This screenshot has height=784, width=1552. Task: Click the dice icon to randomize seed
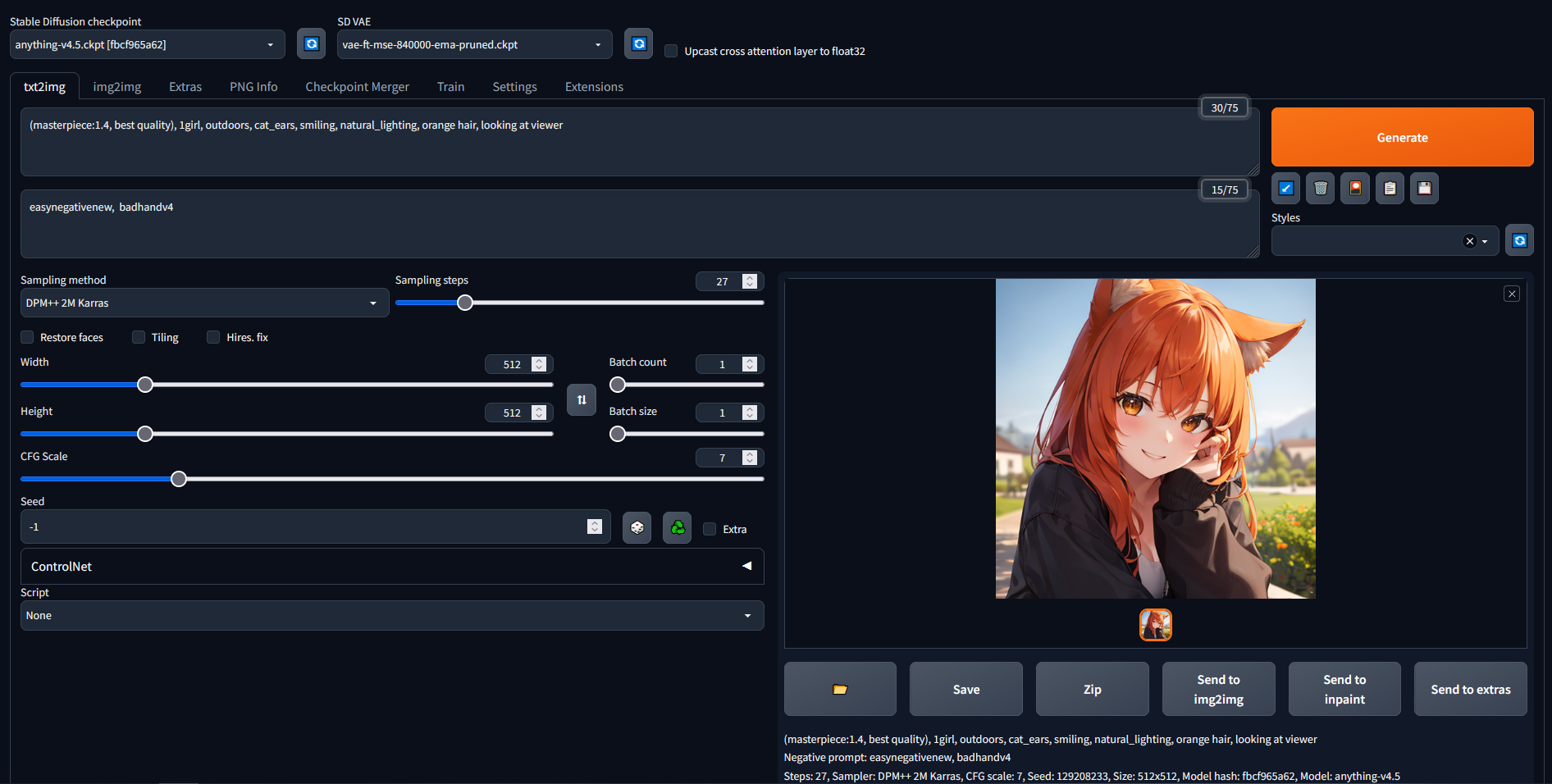(x=637, y=528)
